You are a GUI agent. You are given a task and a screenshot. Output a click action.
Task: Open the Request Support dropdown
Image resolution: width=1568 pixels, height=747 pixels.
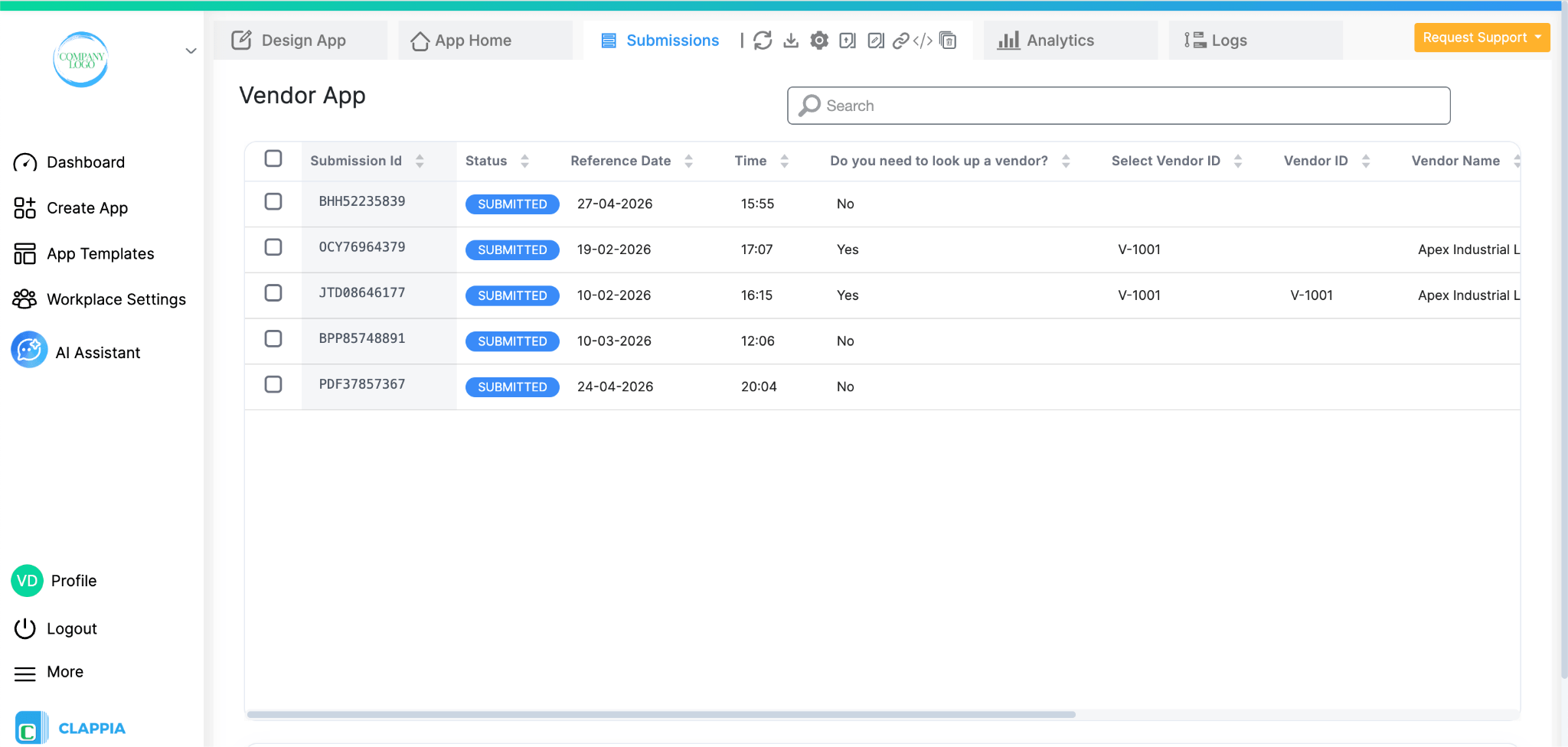(1481, 38)
